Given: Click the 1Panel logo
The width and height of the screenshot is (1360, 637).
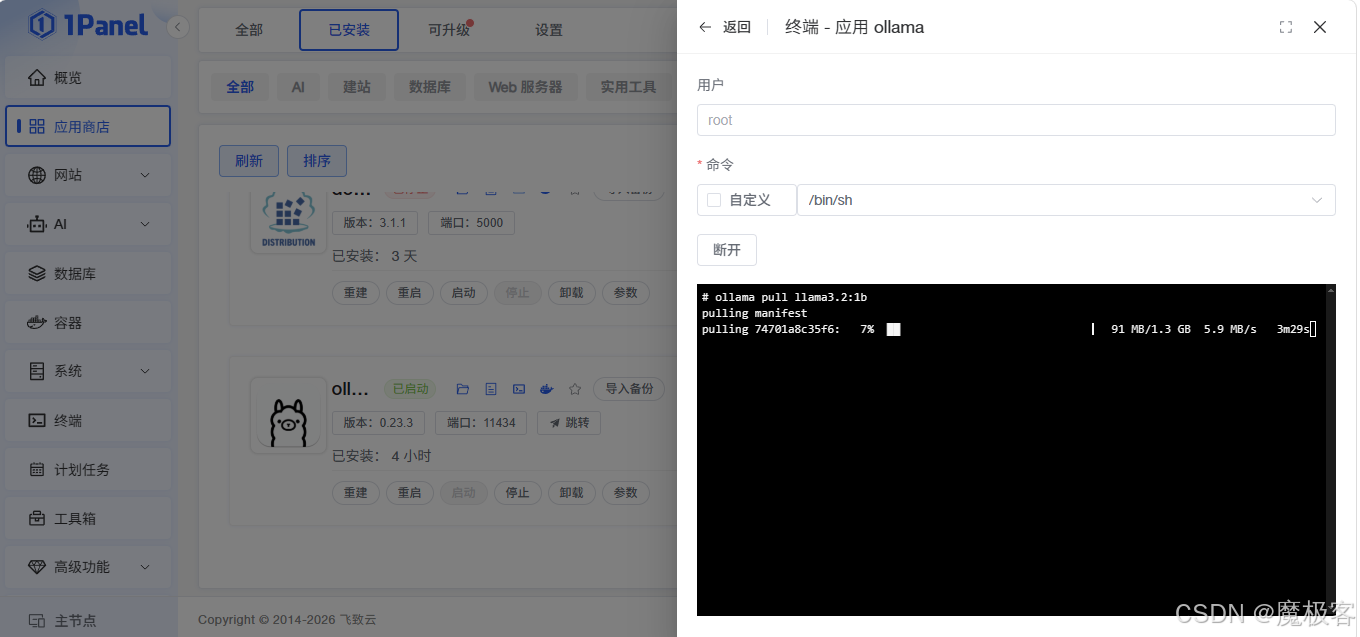Looking at the screenshot, I should (89, 25).
